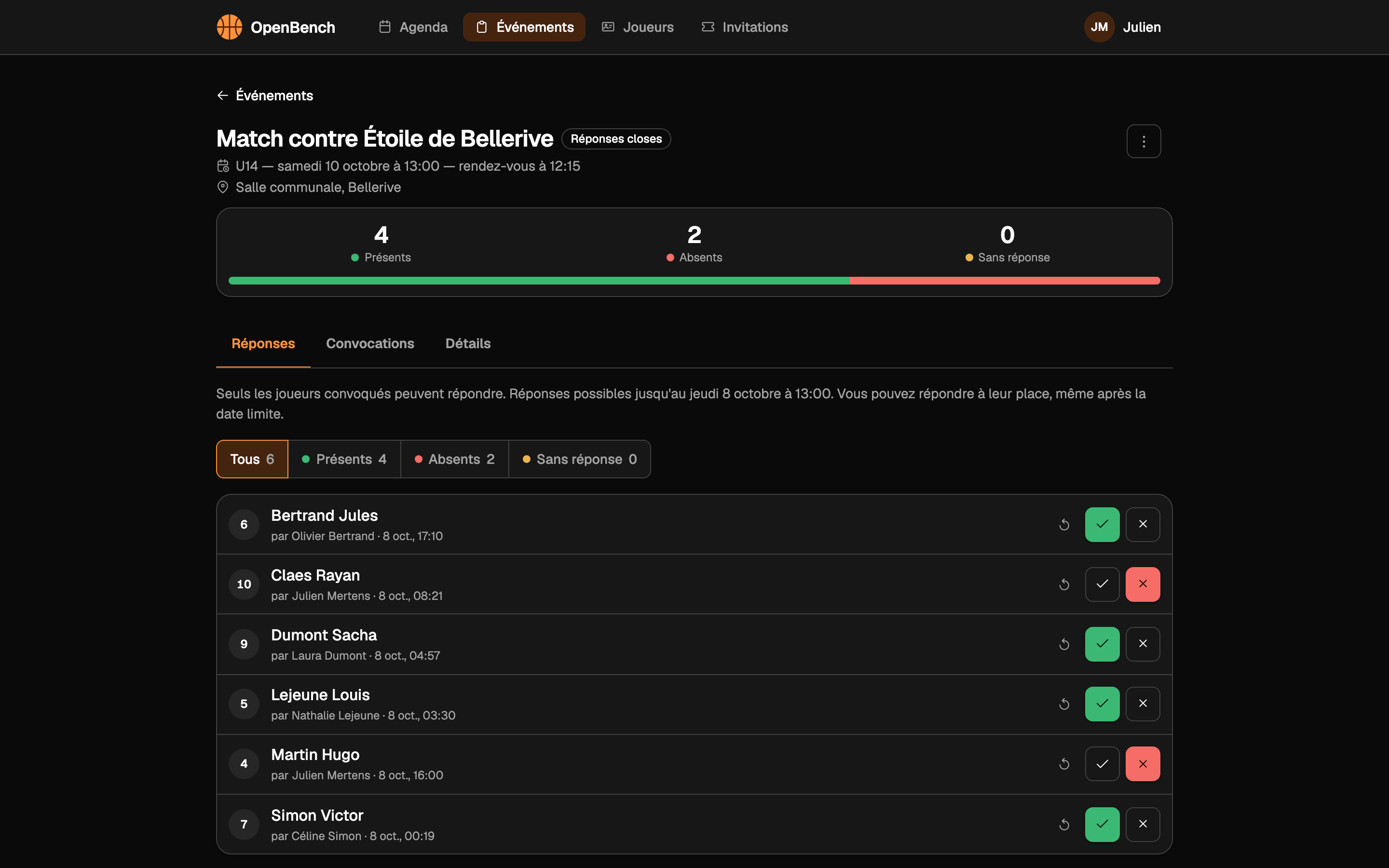The height and width of the screenshot is (868, 1389).
Task: Mark Lejeune Louis as absent
Action: (x=1143, y=704)
